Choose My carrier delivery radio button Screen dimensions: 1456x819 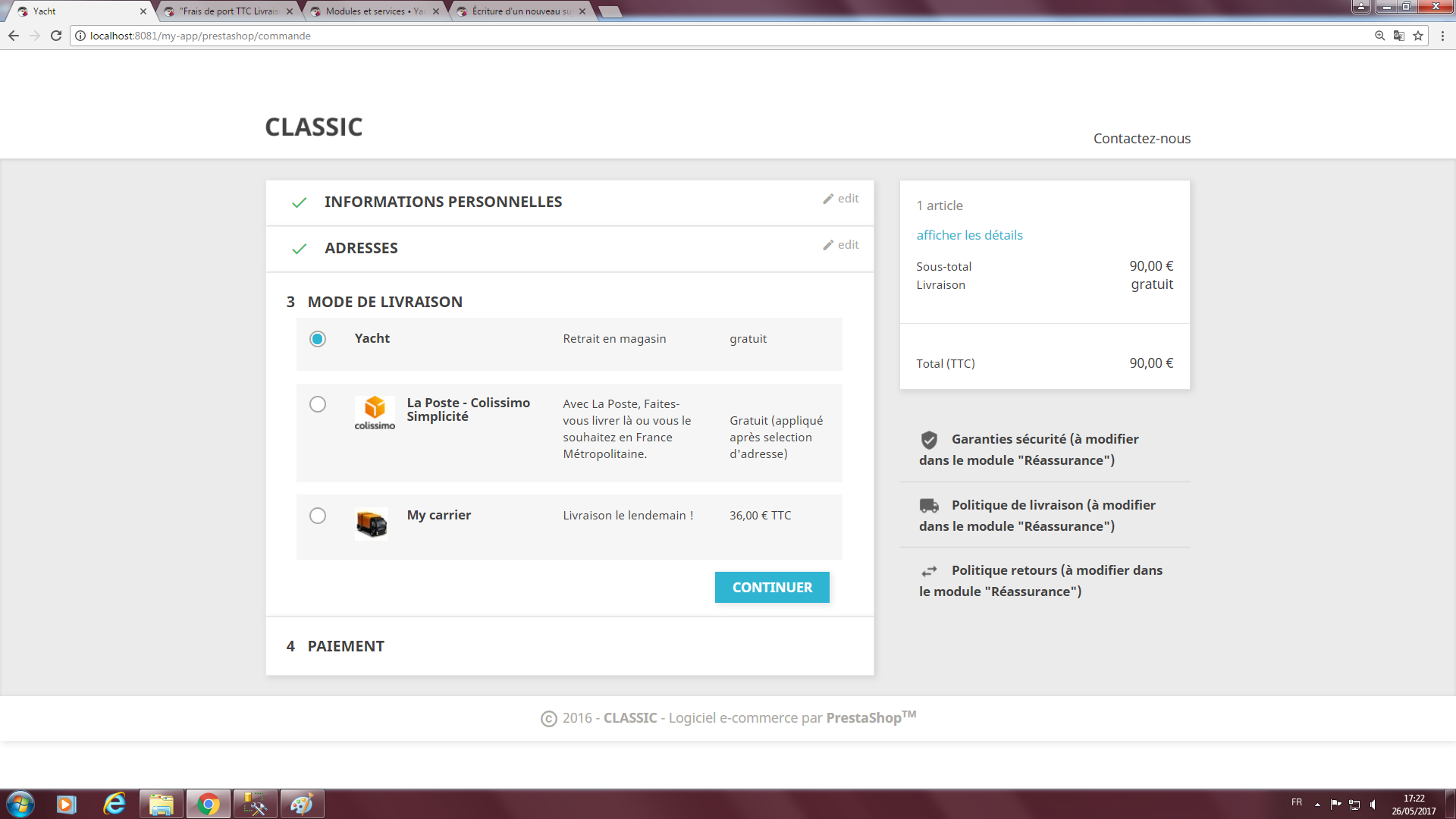pyautogui.click(x=318, y=516)
